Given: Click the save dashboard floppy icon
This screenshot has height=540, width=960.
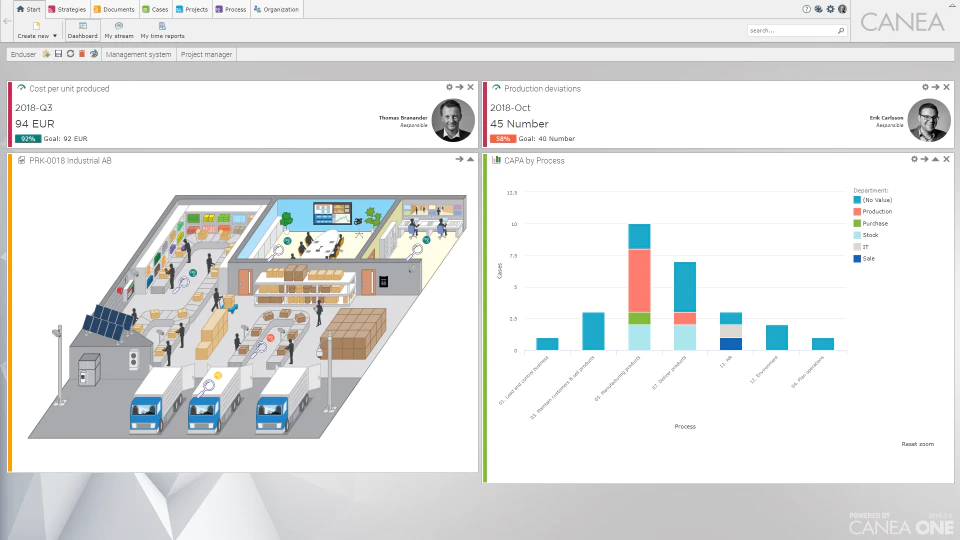Looking at the screenshot, I should click(x=58, y=54).
